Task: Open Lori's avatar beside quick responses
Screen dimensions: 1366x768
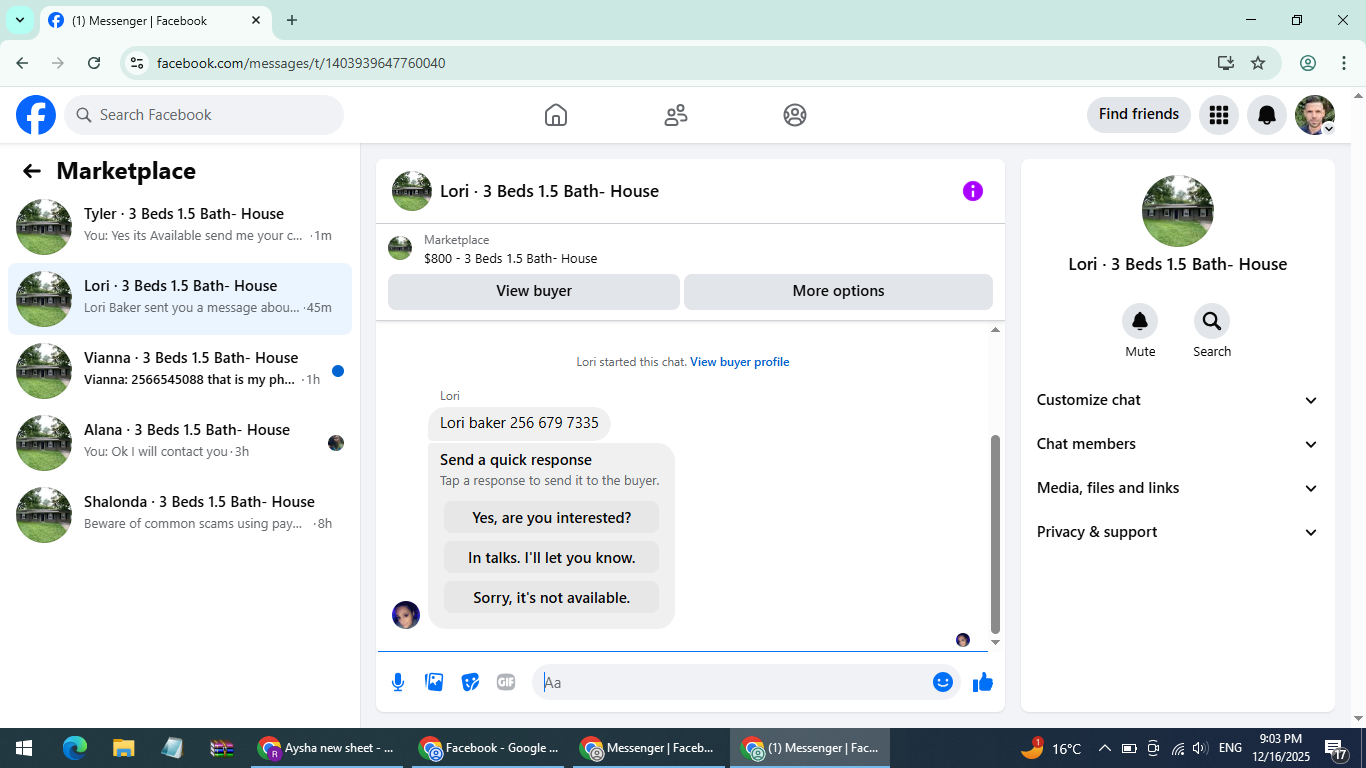Action: click(406, 615)
